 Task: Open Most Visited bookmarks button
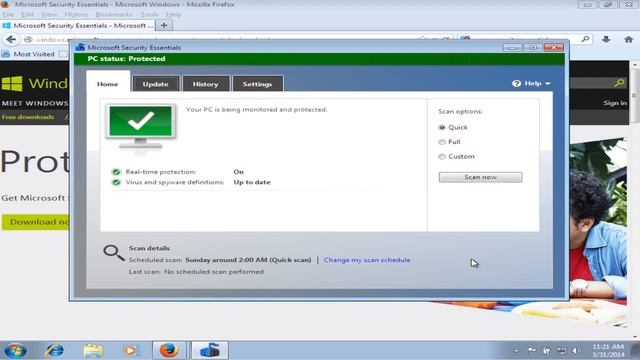28,54
